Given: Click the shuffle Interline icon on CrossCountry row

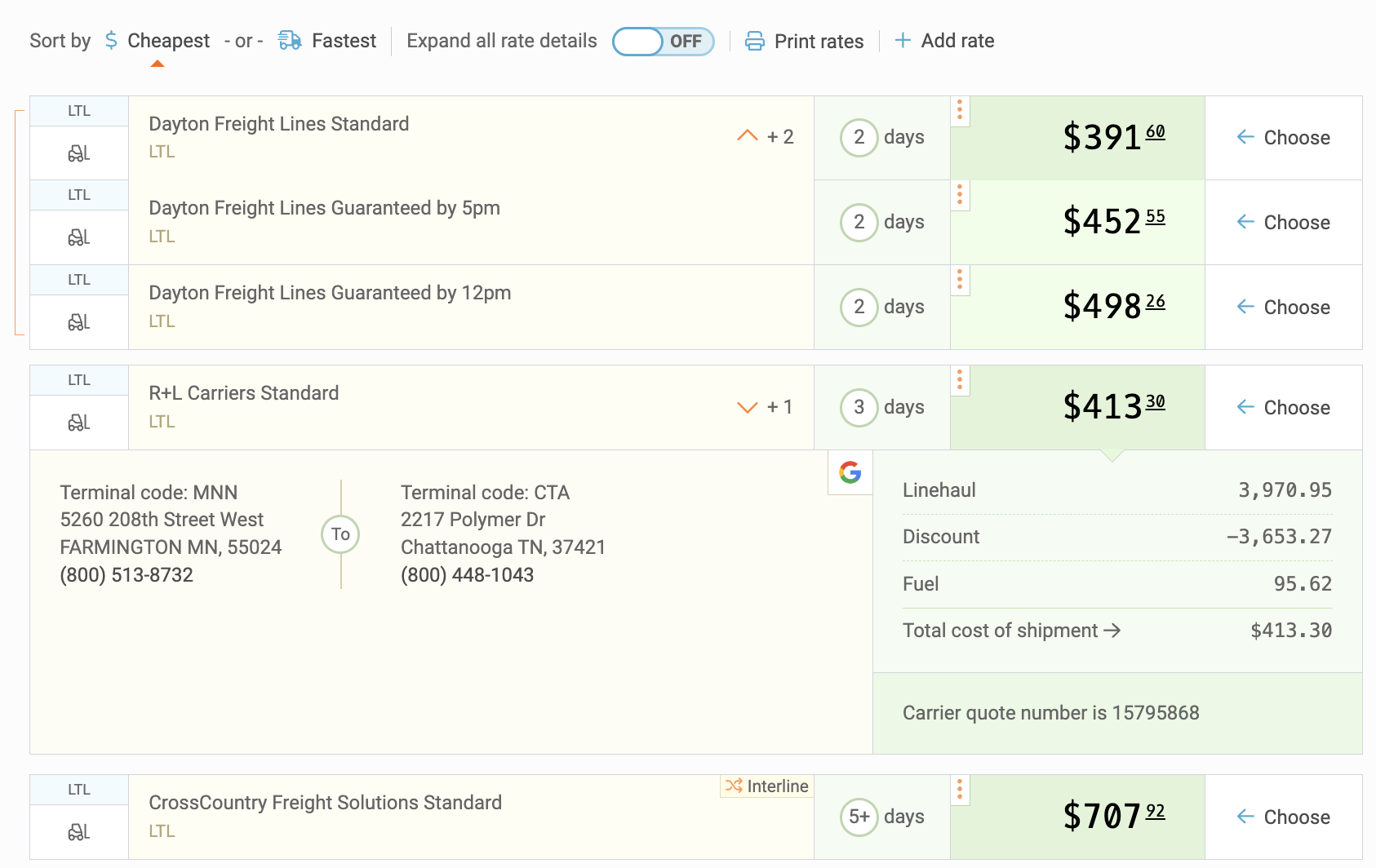Looking at the screenshot, I should click(733, 786).
